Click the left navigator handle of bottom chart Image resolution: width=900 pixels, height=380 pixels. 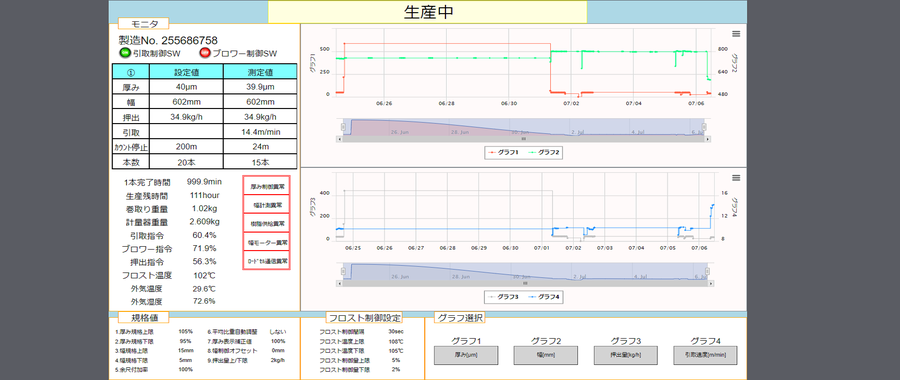(x=343, y=272)
